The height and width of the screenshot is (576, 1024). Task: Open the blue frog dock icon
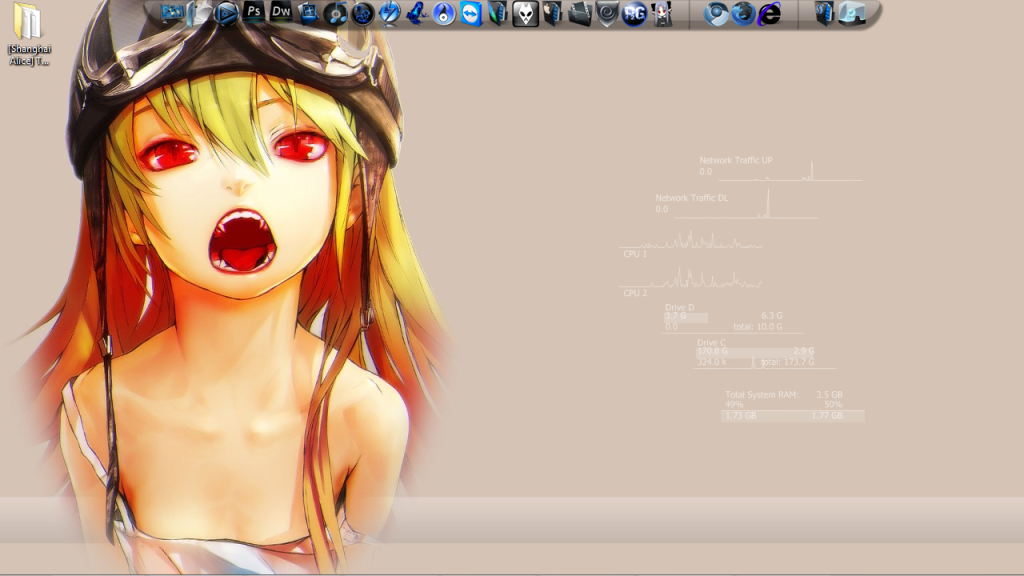point(417,14)
